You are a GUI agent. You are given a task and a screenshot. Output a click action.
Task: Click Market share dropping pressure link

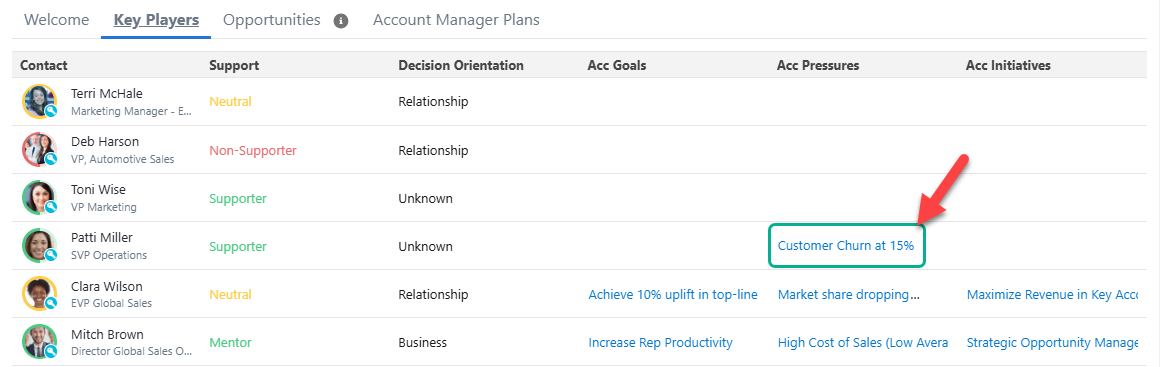coord(849,294)
